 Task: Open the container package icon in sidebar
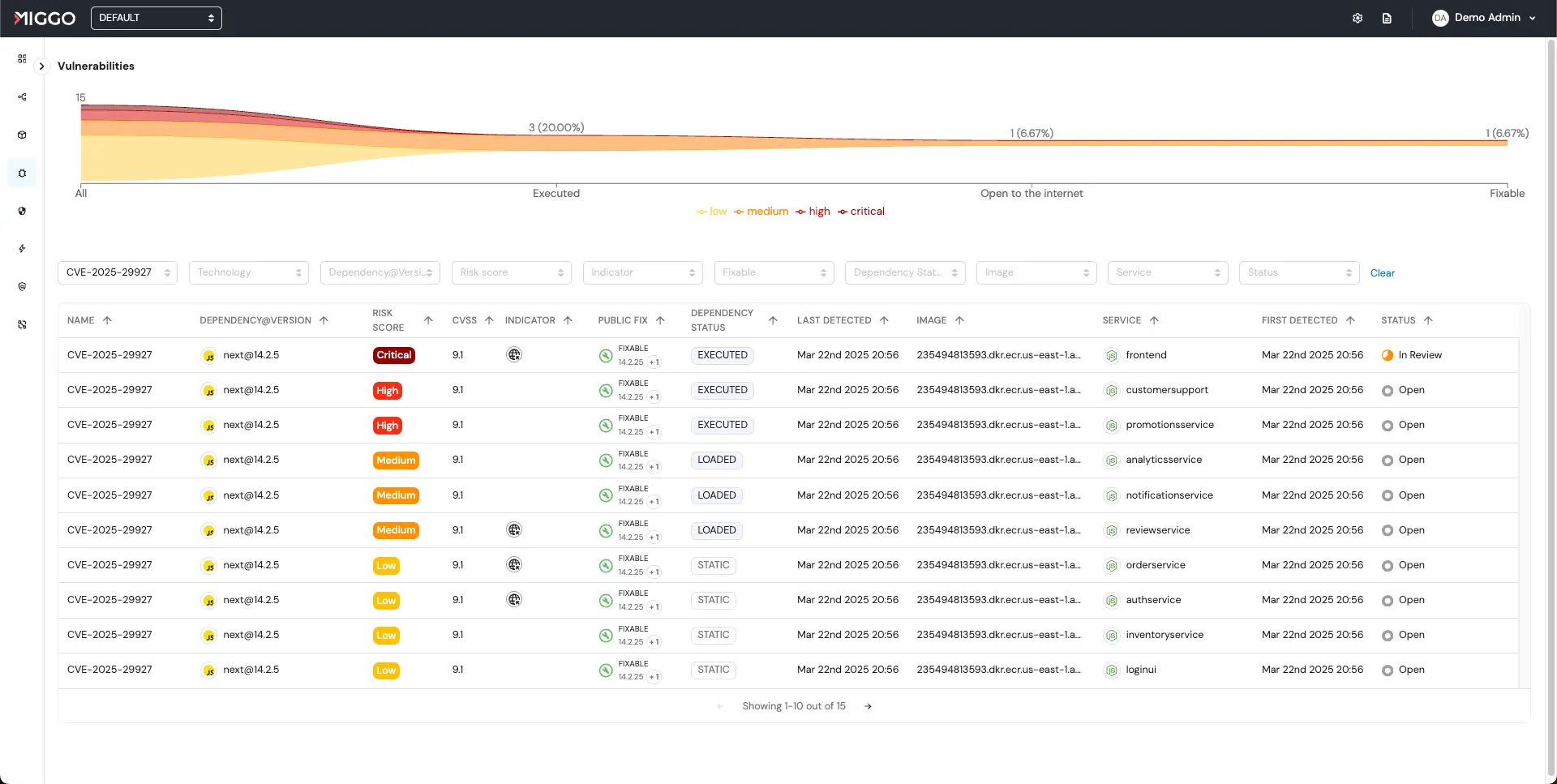[22, 135]
